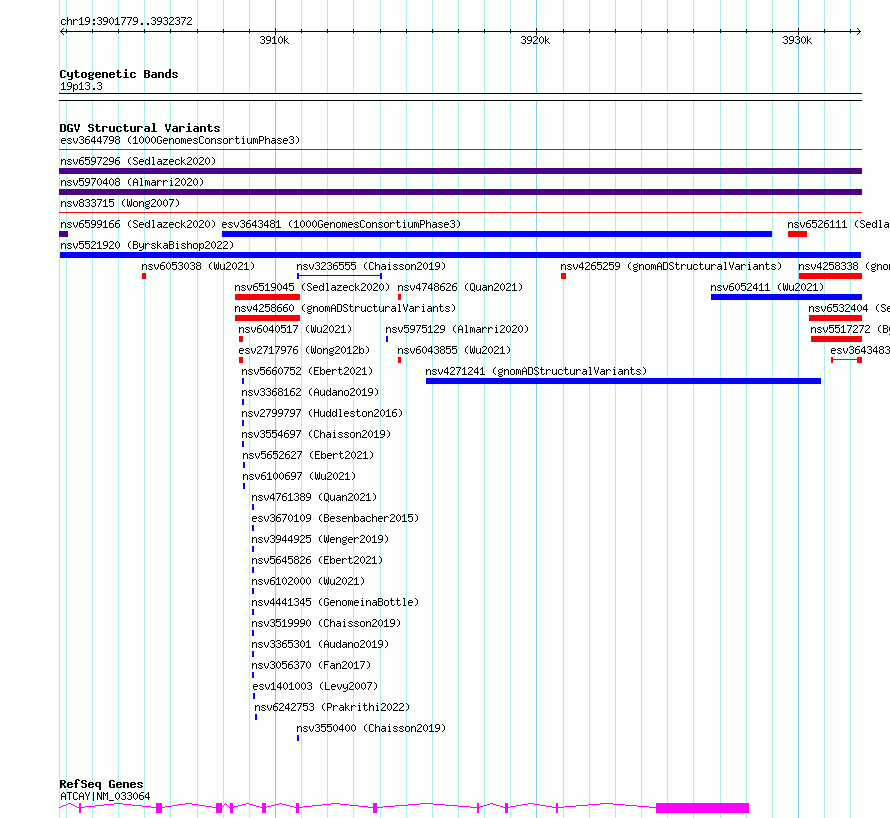Click the nsv3944925 (Wenger2019) label
890x818 pixels.
[x=320, y=539]
